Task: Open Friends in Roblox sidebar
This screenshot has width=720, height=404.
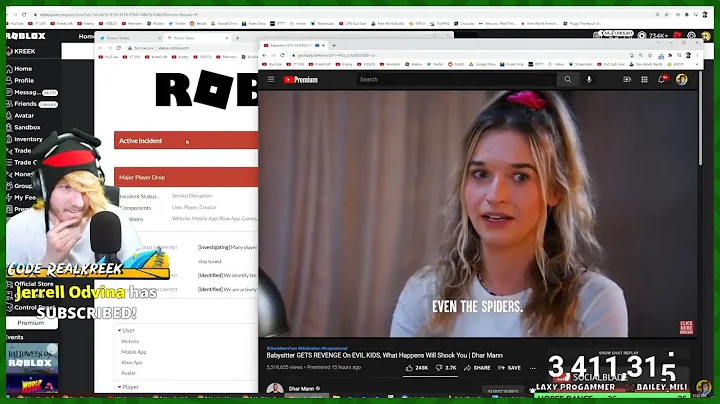Action: 32,104
